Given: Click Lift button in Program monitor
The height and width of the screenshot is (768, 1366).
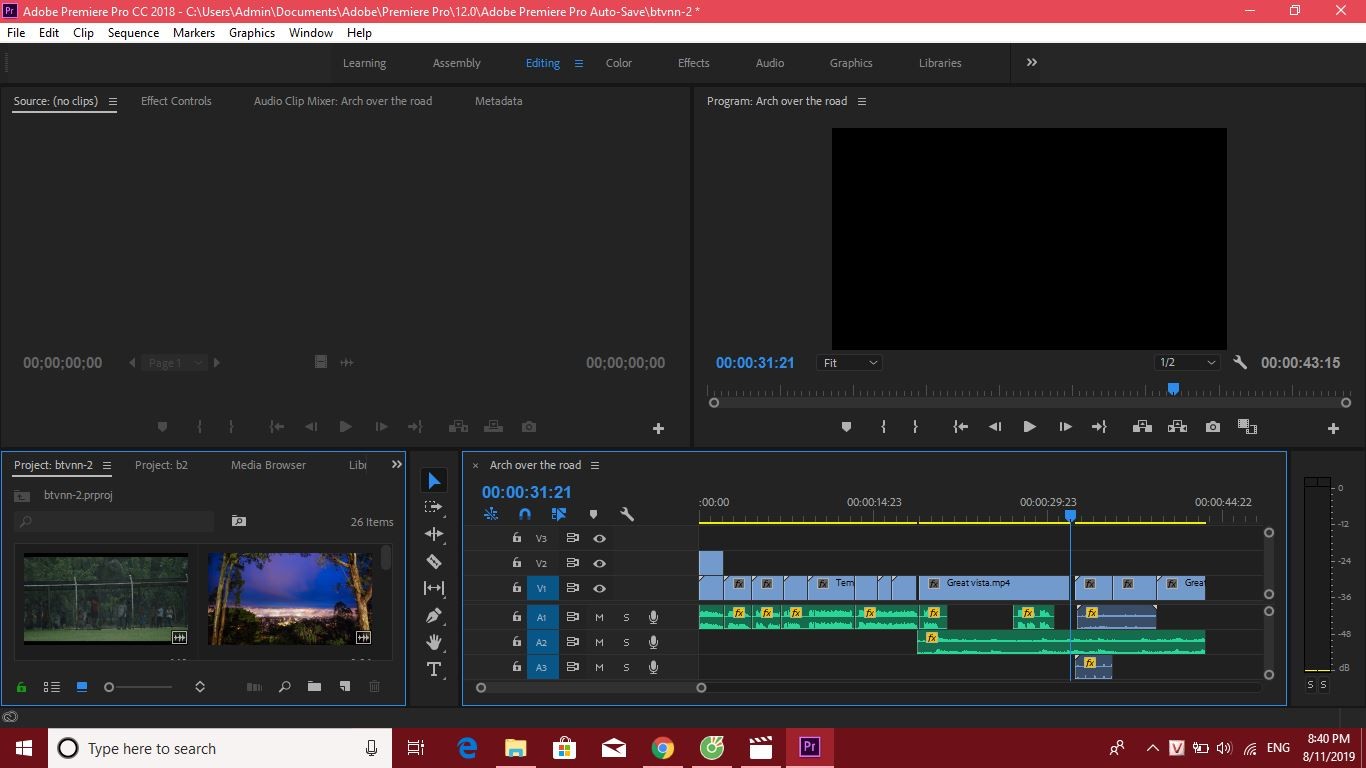Looking at the screenshot, I should point(1141,427).
